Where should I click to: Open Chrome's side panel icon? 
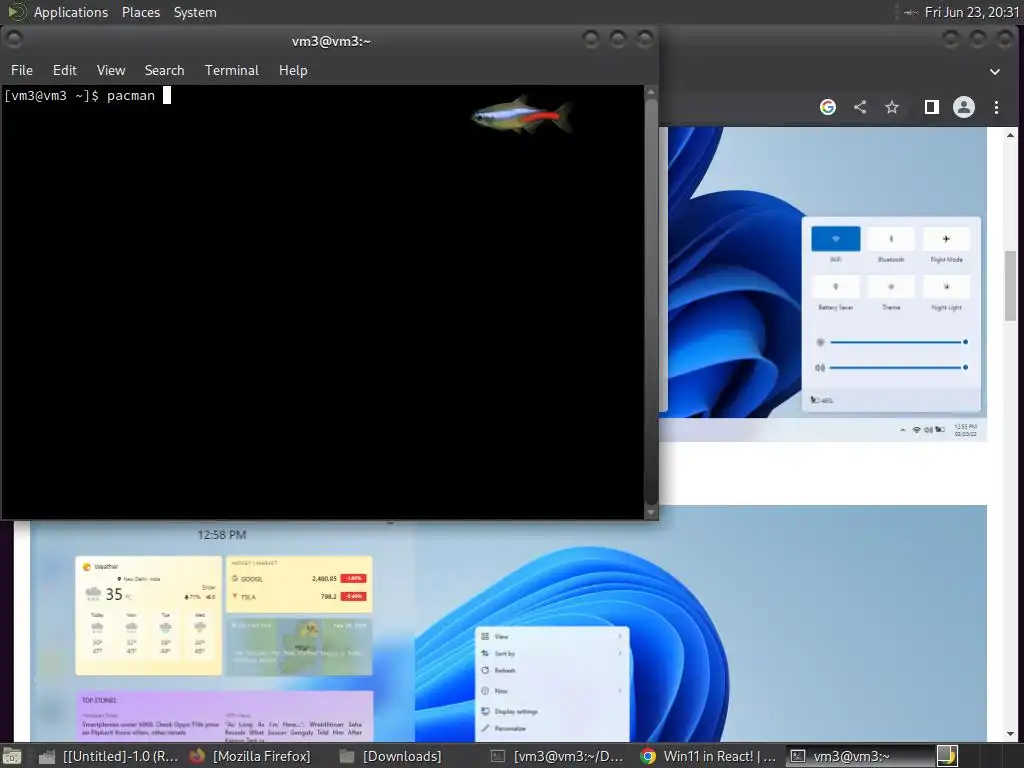pos(932,107)
